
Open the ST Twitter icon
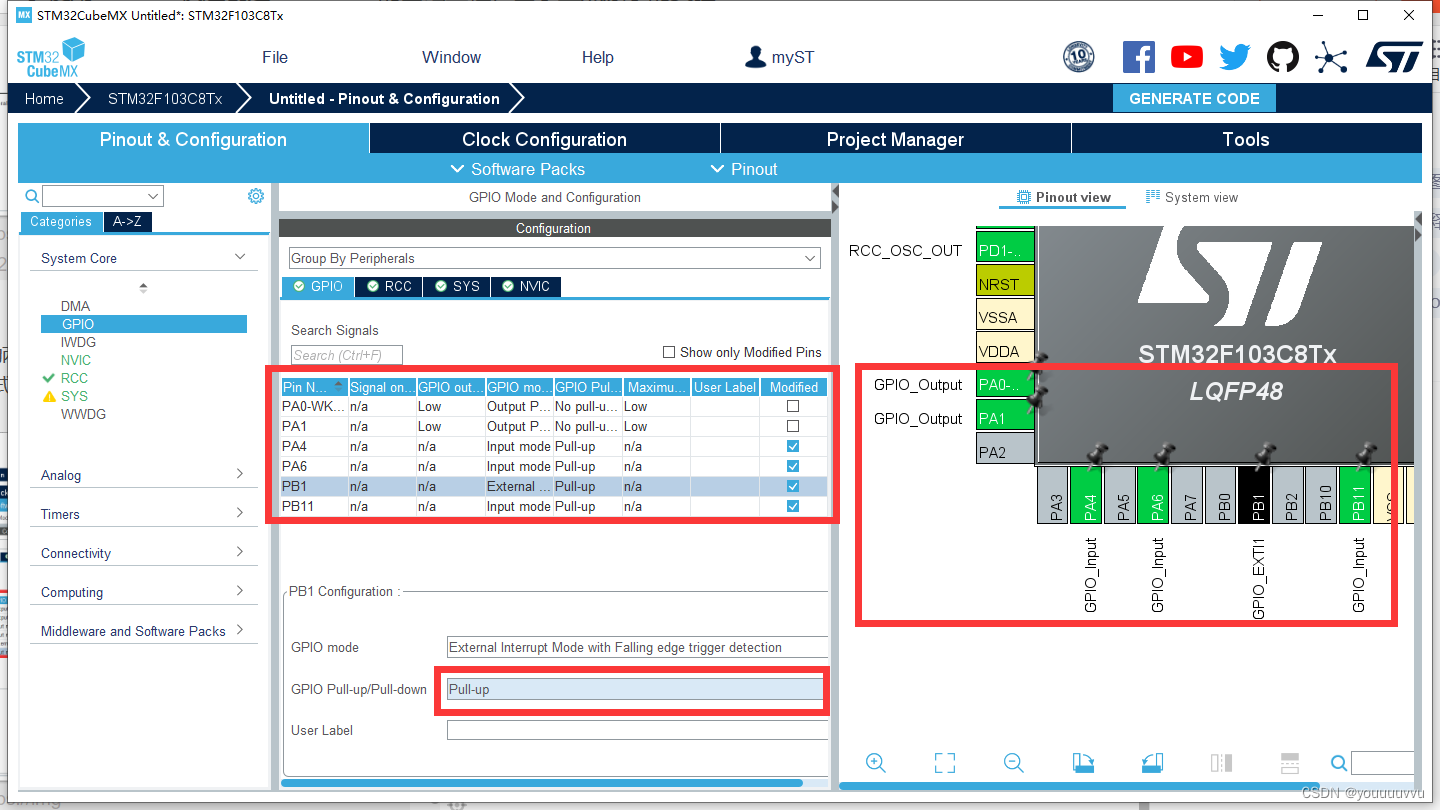[x=1235, y=57]
